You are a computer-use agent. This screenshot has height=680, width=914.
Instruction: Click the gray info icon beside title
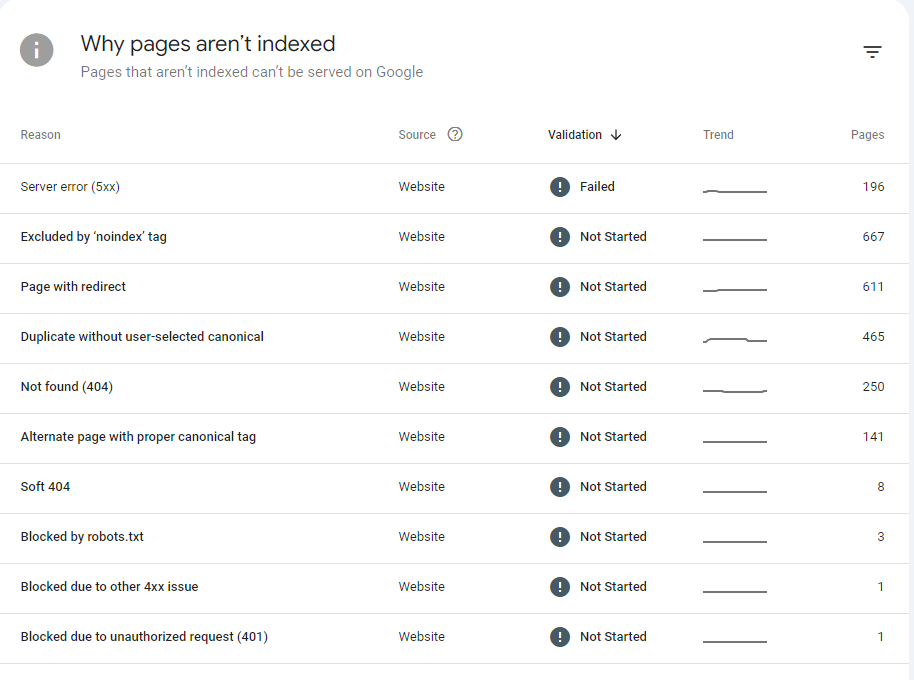click(x=37, y=50)
